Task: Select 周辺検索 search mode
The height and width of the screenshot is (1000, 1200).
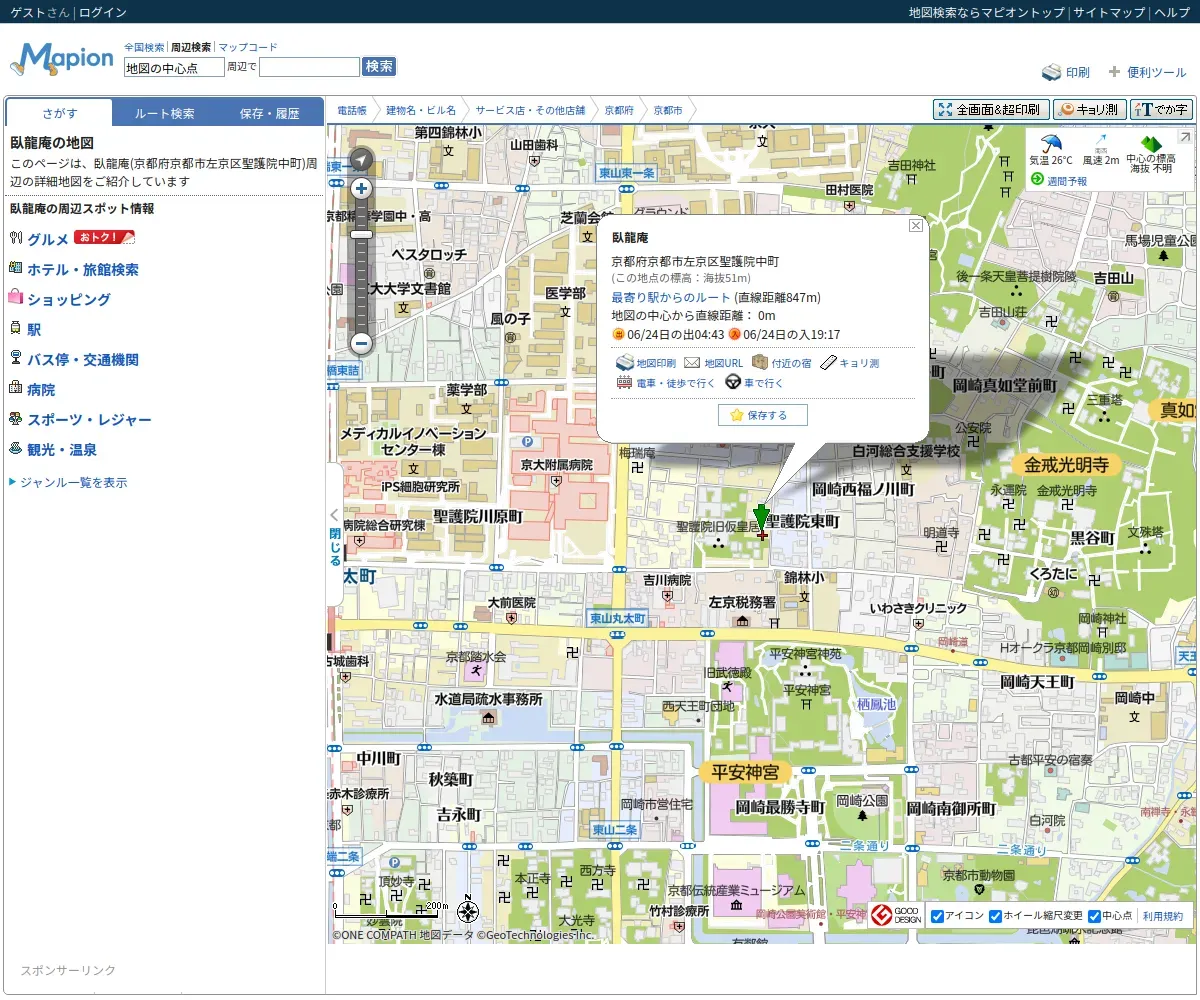Action: (x=191, y=47)
